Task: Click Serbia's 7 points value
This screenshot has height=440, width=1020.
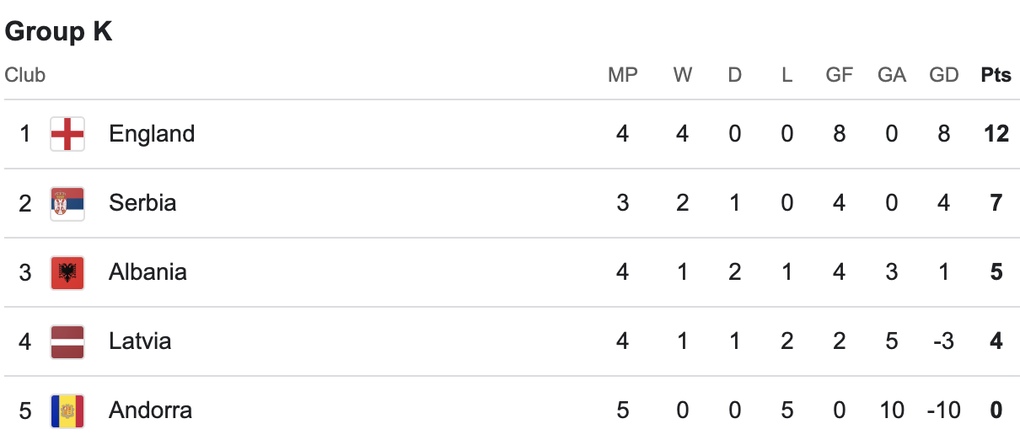Action: coord(996,203)
